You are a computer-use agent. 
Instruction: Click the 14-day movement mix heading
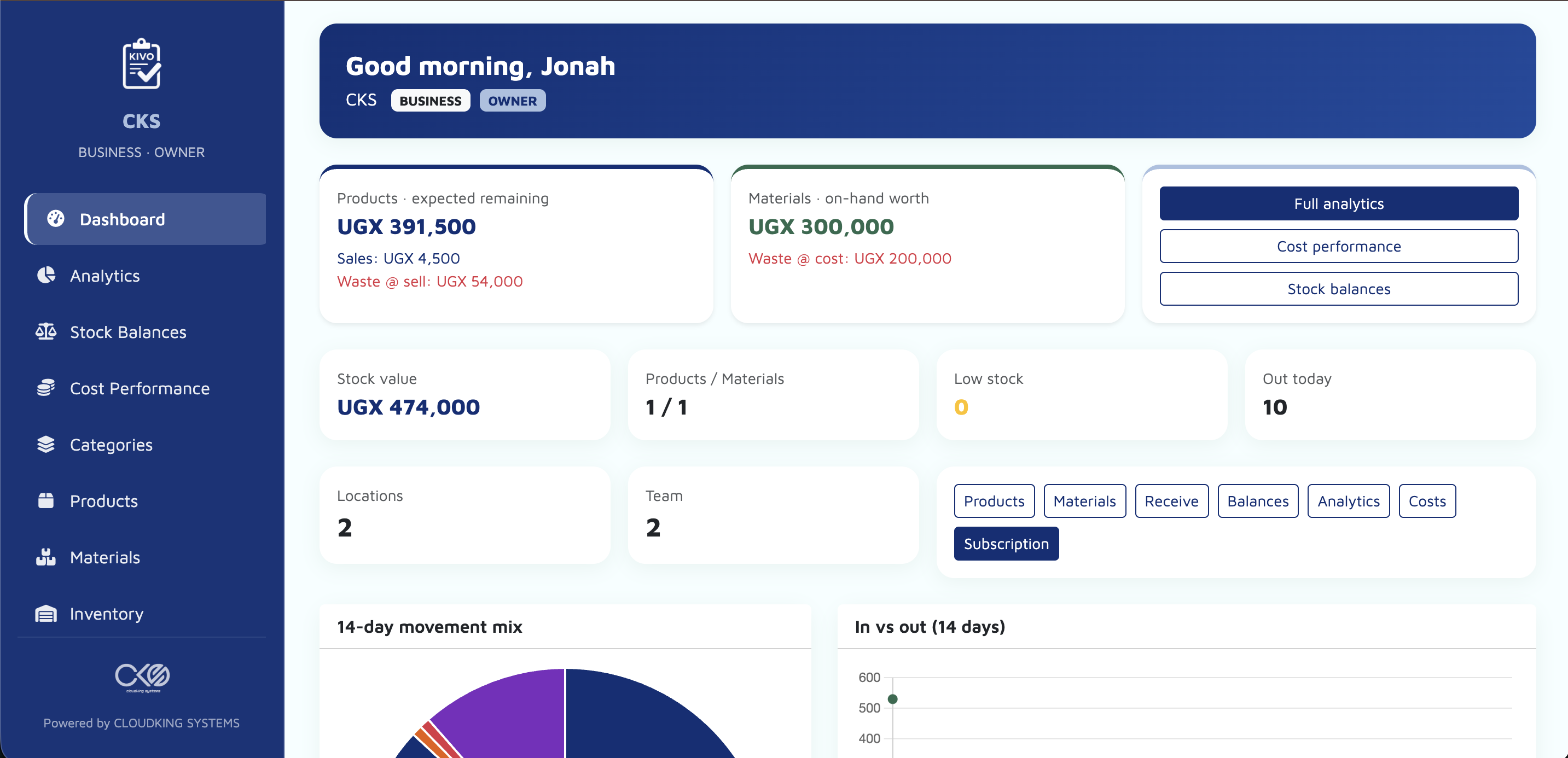pyautogui.click(x=429, y=626)
